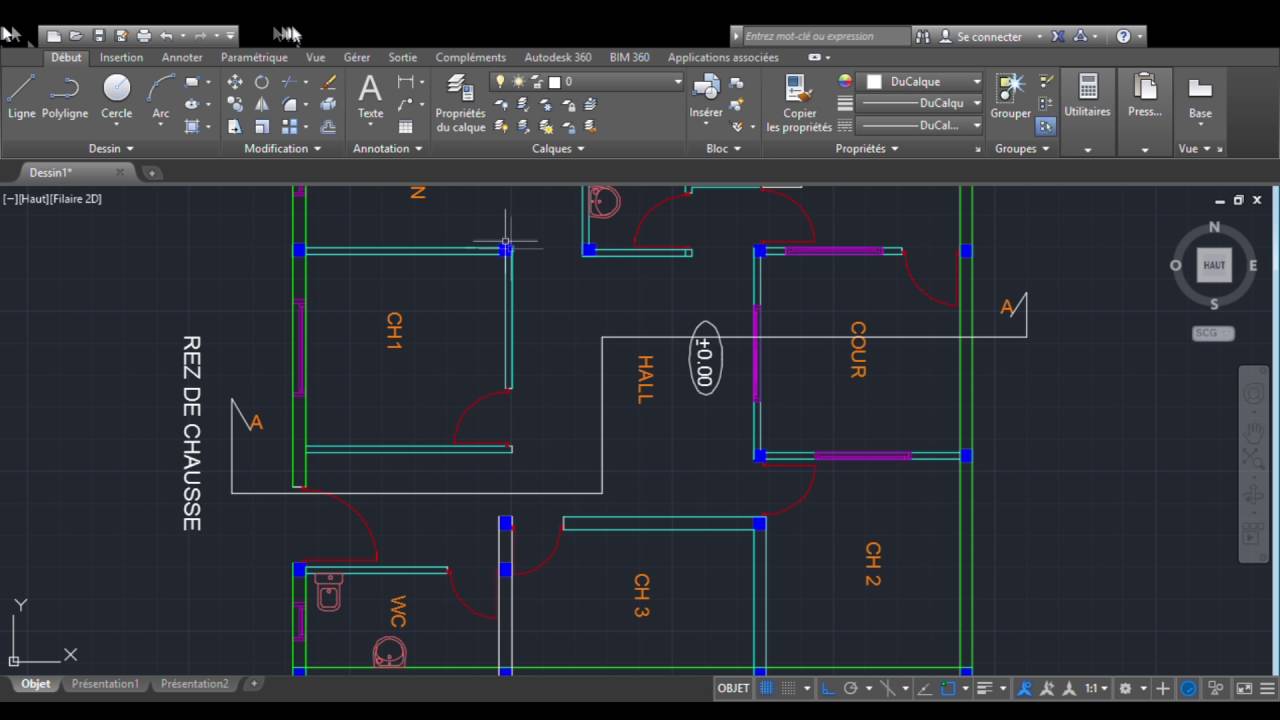Click the Offset tool icon

328,127
